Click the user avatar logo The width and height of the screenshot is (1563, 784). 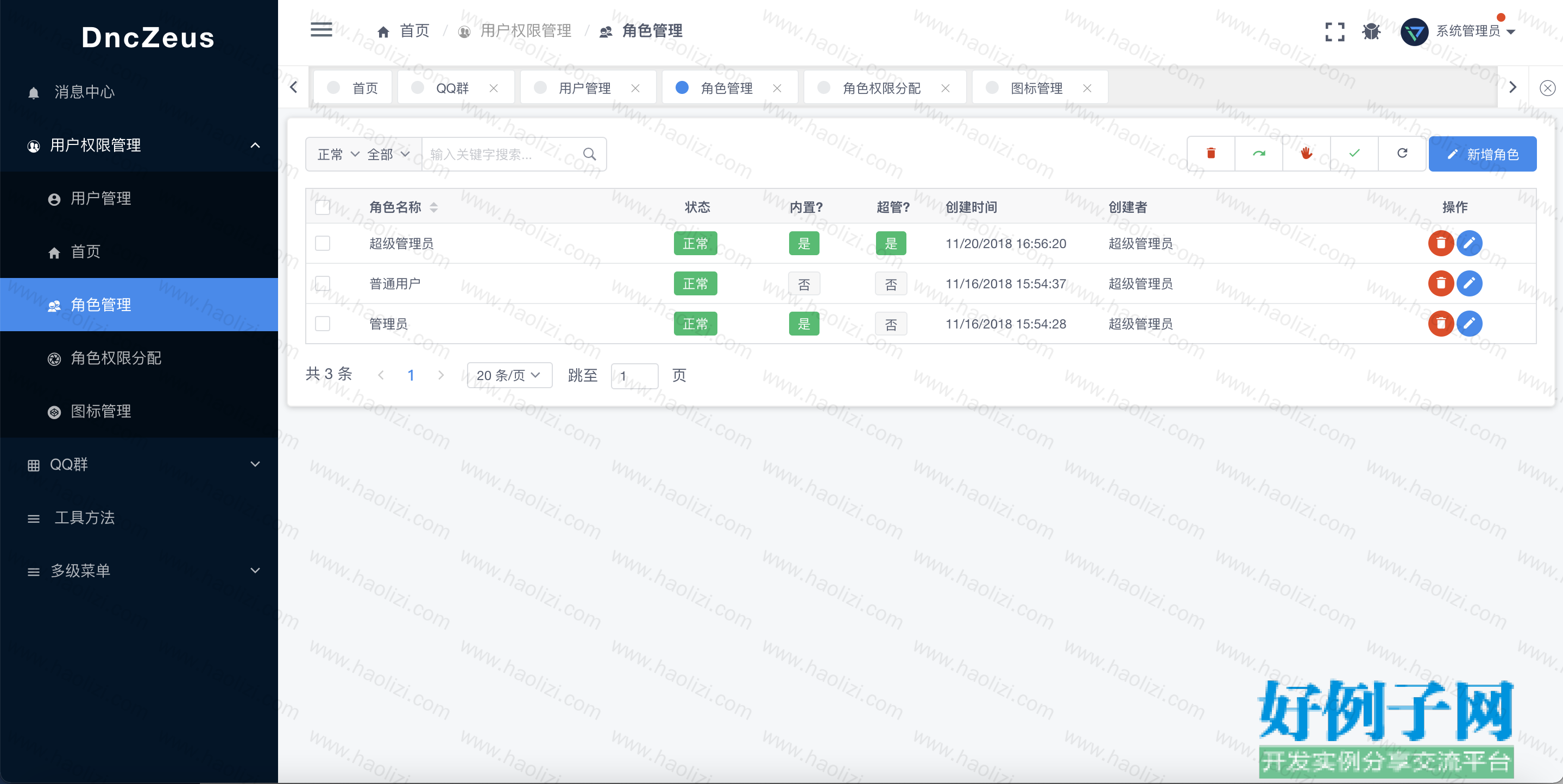pos(1414,31)
